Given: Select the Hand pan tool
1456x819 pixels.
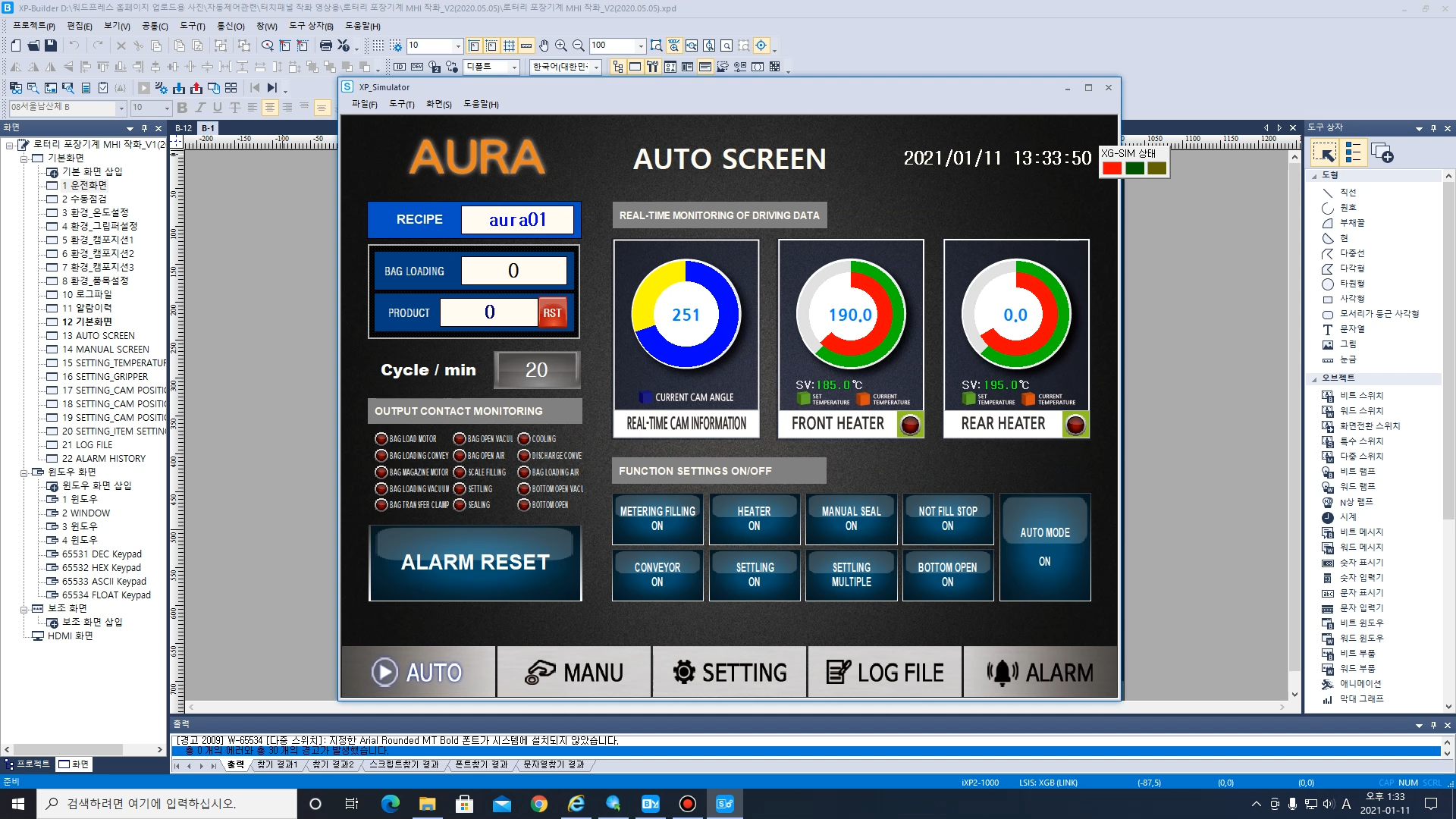Looking at the screenshot, I should [544, 45].
